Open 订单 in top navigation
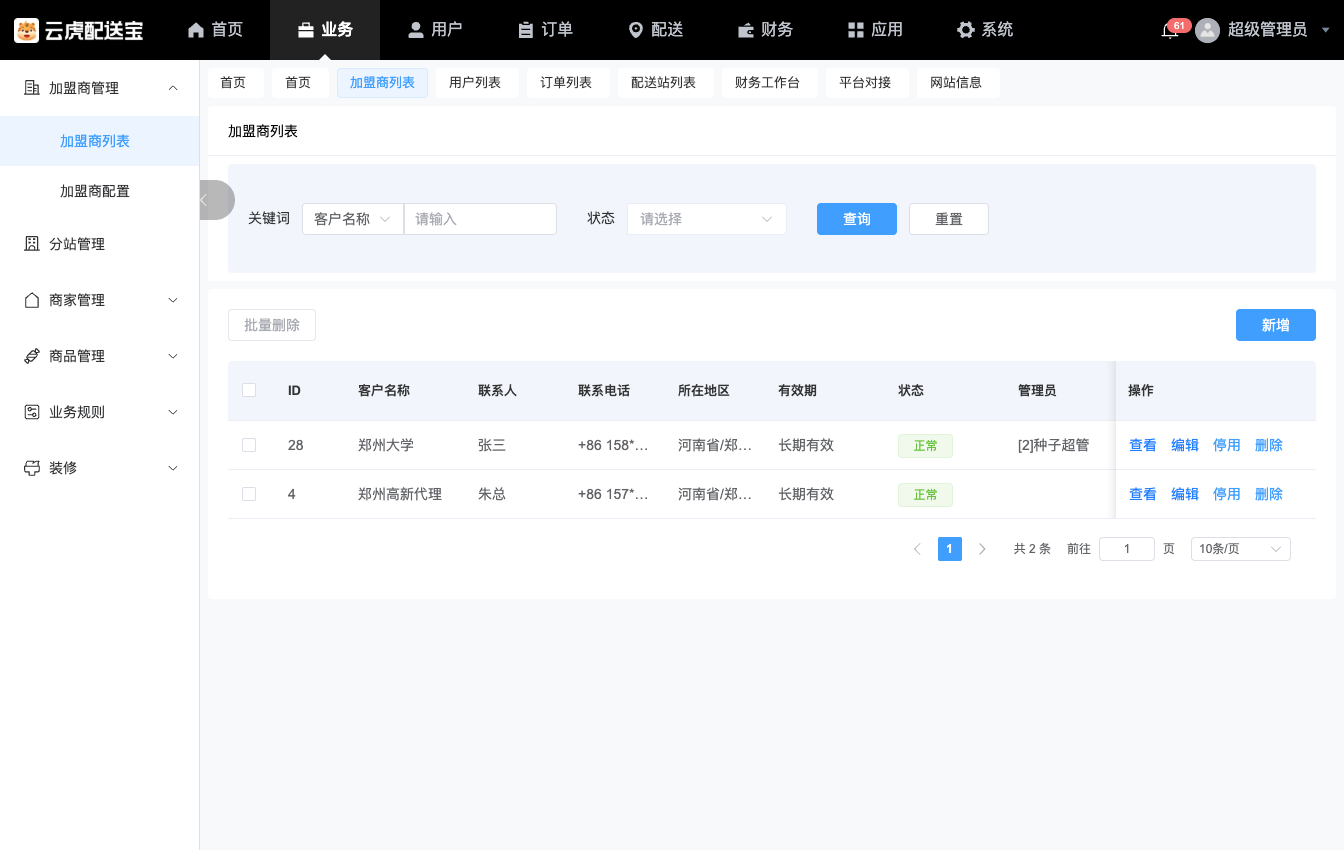The width and height of the screenshot is (1344, 850). pos(545,30)
